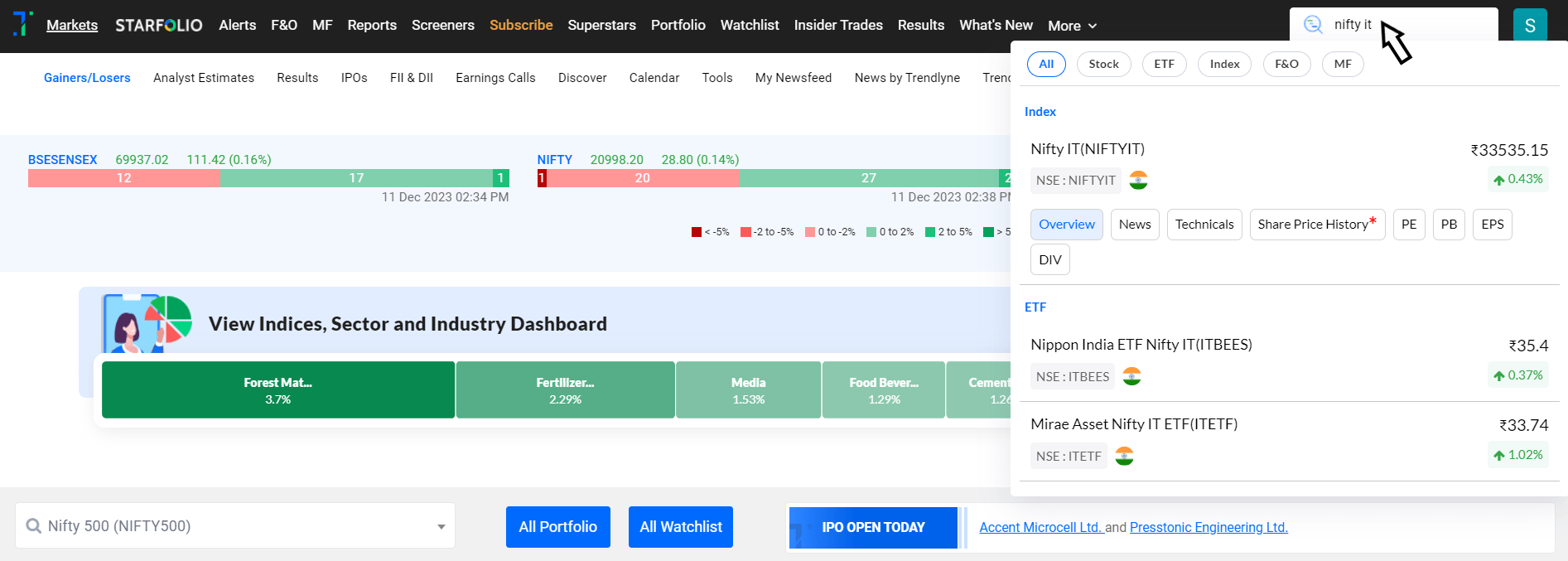This screenshot has width=1568, height=561.
Task: Click the Trendlyne logo icon
Action: [x=23, y=23]
